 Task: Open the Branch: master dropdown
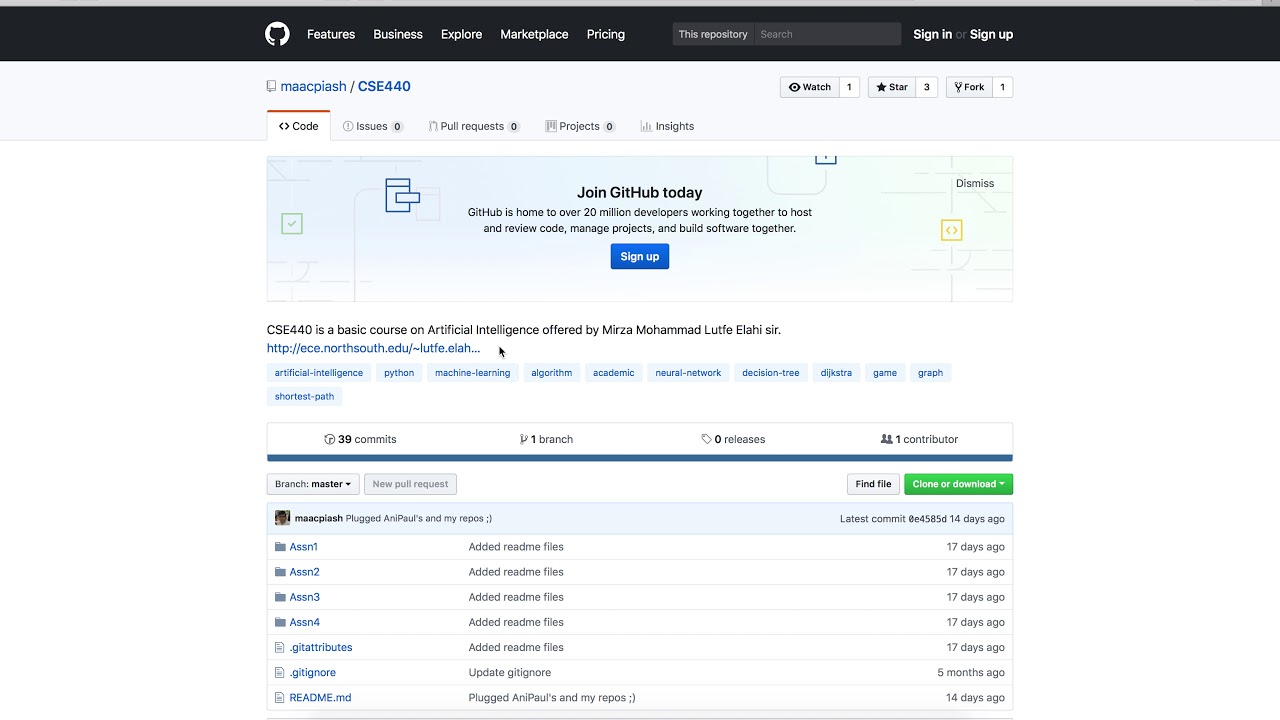[313, 484]
